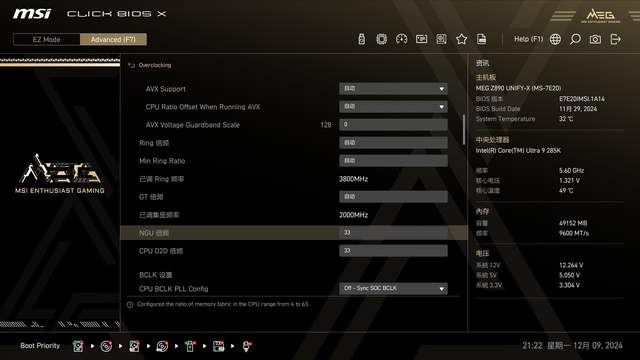Click the 2000MHz GT frequency value
This screenshot has width=640, height=360.
point(353,215)
